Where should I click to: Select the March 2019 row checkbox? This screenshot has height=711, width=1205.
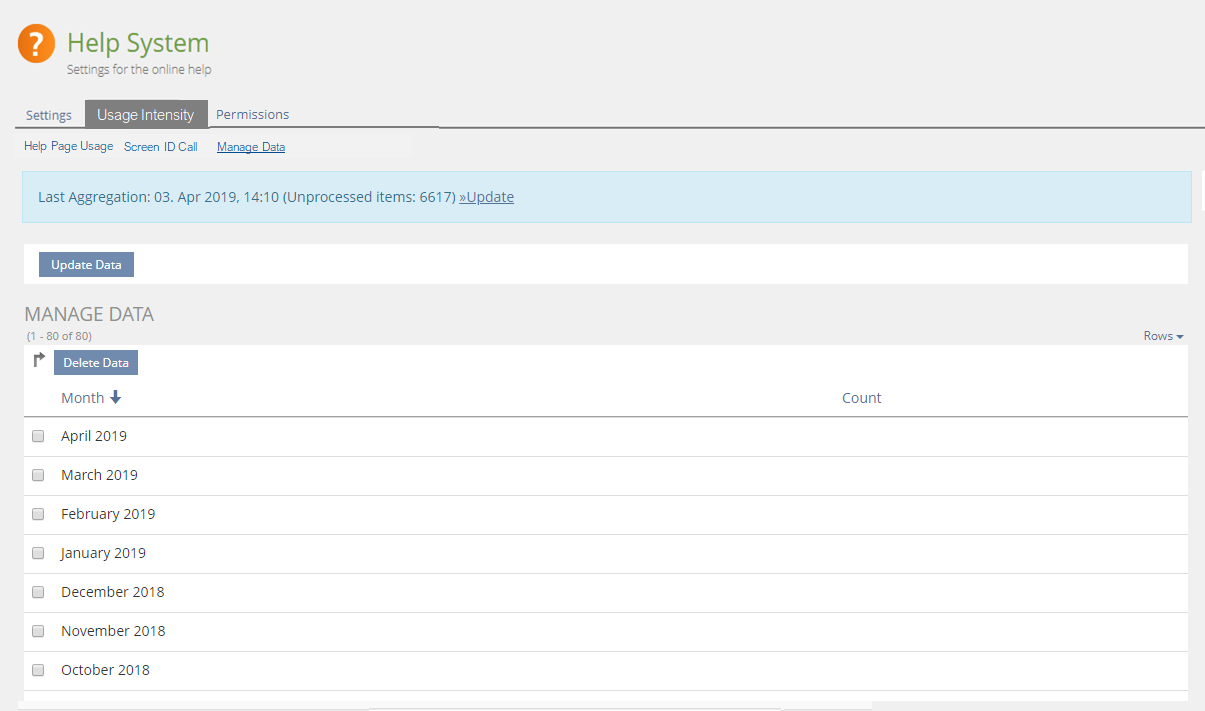tap(38, 475)
